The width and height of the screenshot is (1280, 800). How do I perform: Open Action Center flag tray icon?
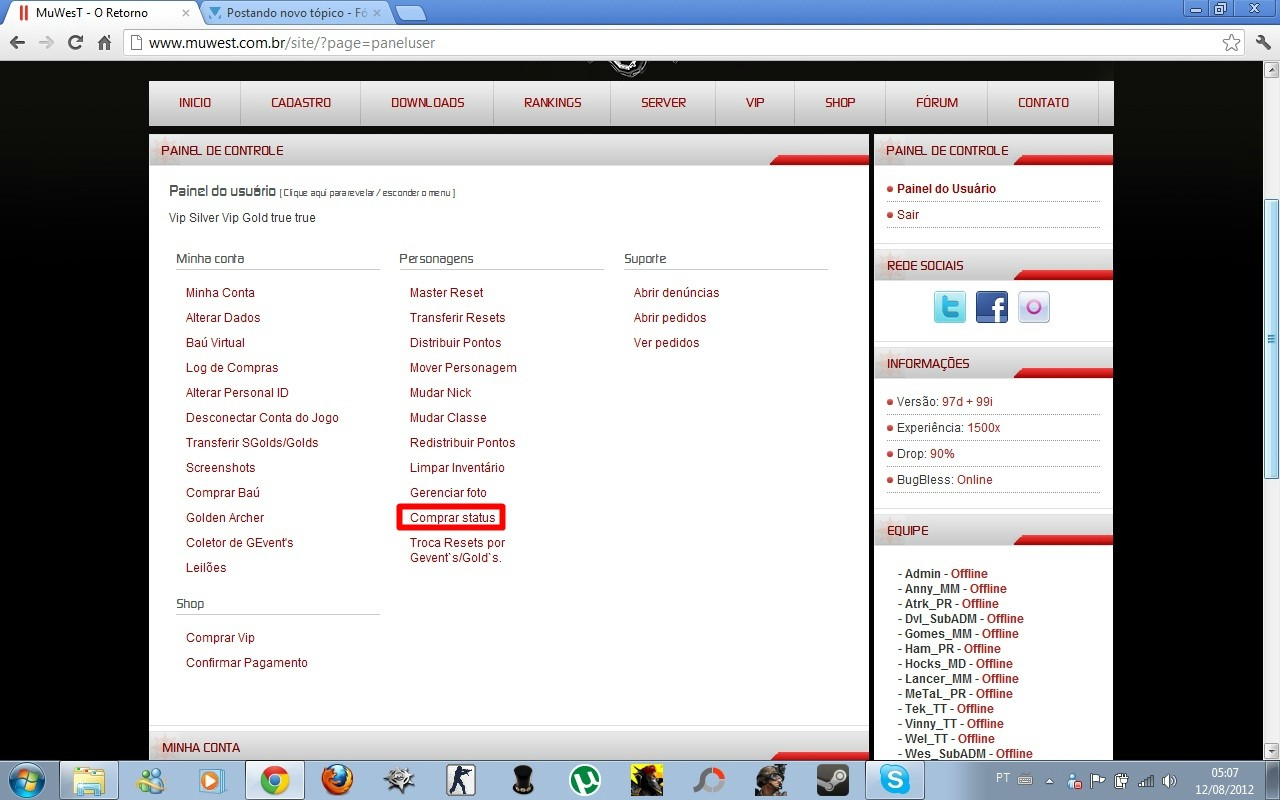click(1098, 781)
